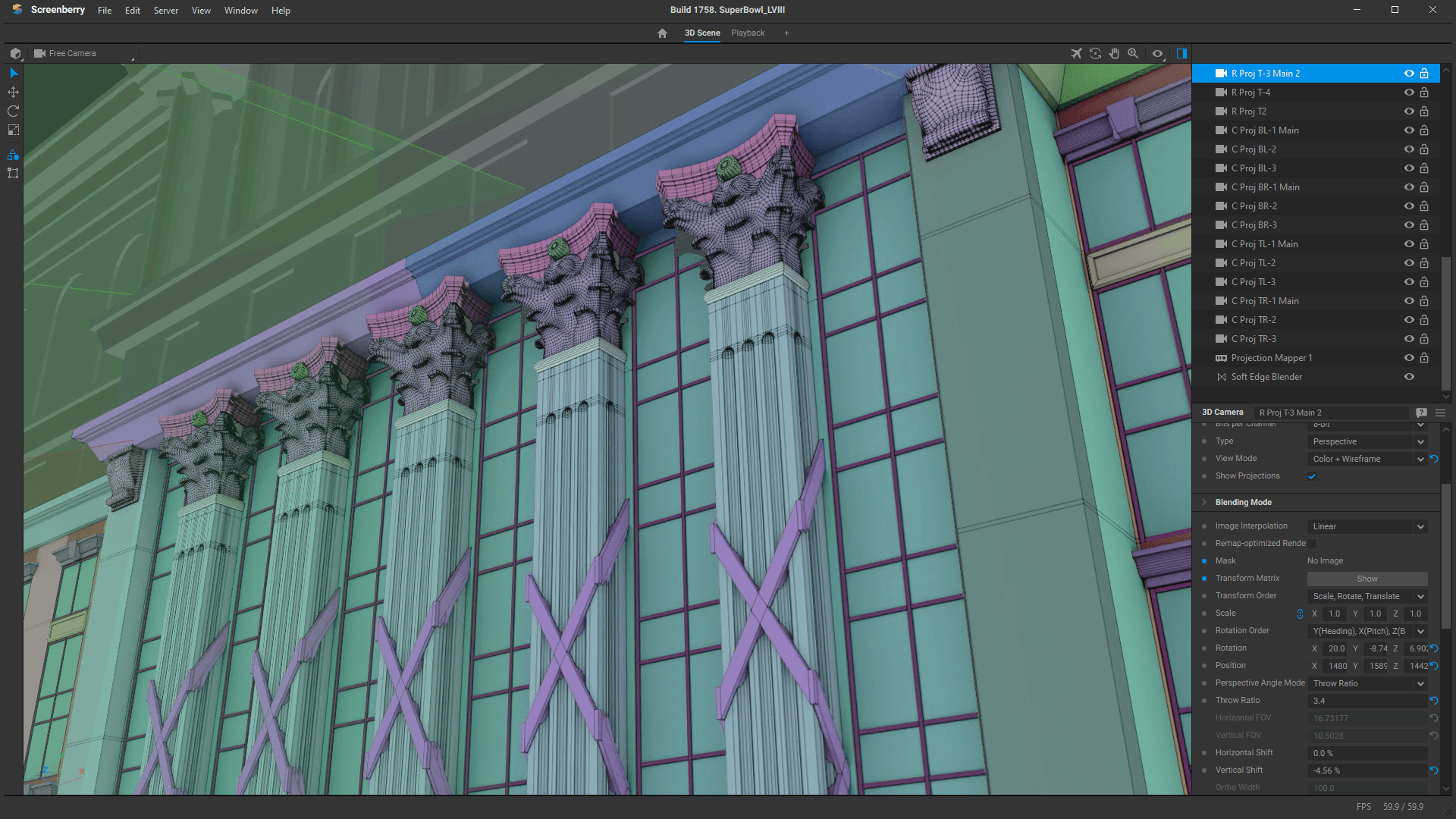
Task: Open the Server menu
Action: click(x=165, y=10)
